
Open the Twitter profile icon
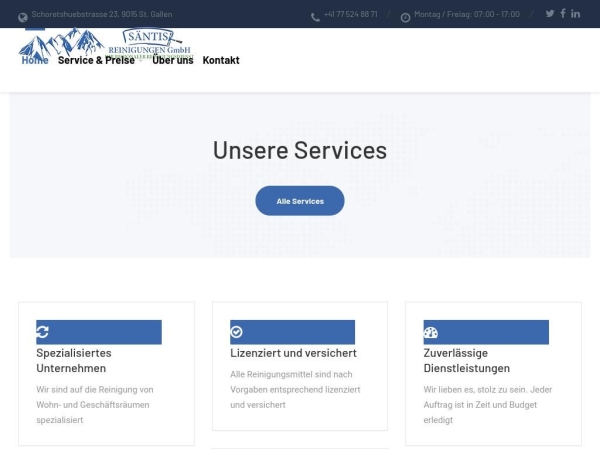[549, 14]
